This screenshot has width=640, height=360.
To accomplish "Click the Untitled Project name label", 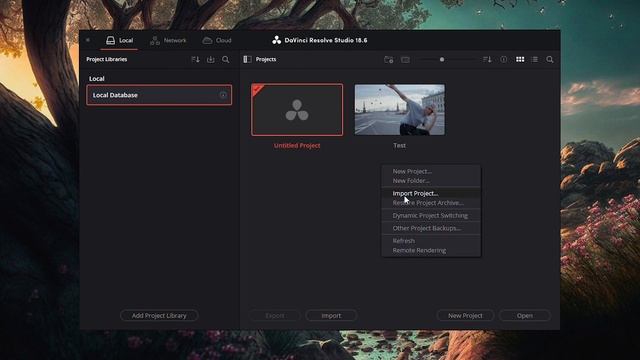I will (297, 145).
